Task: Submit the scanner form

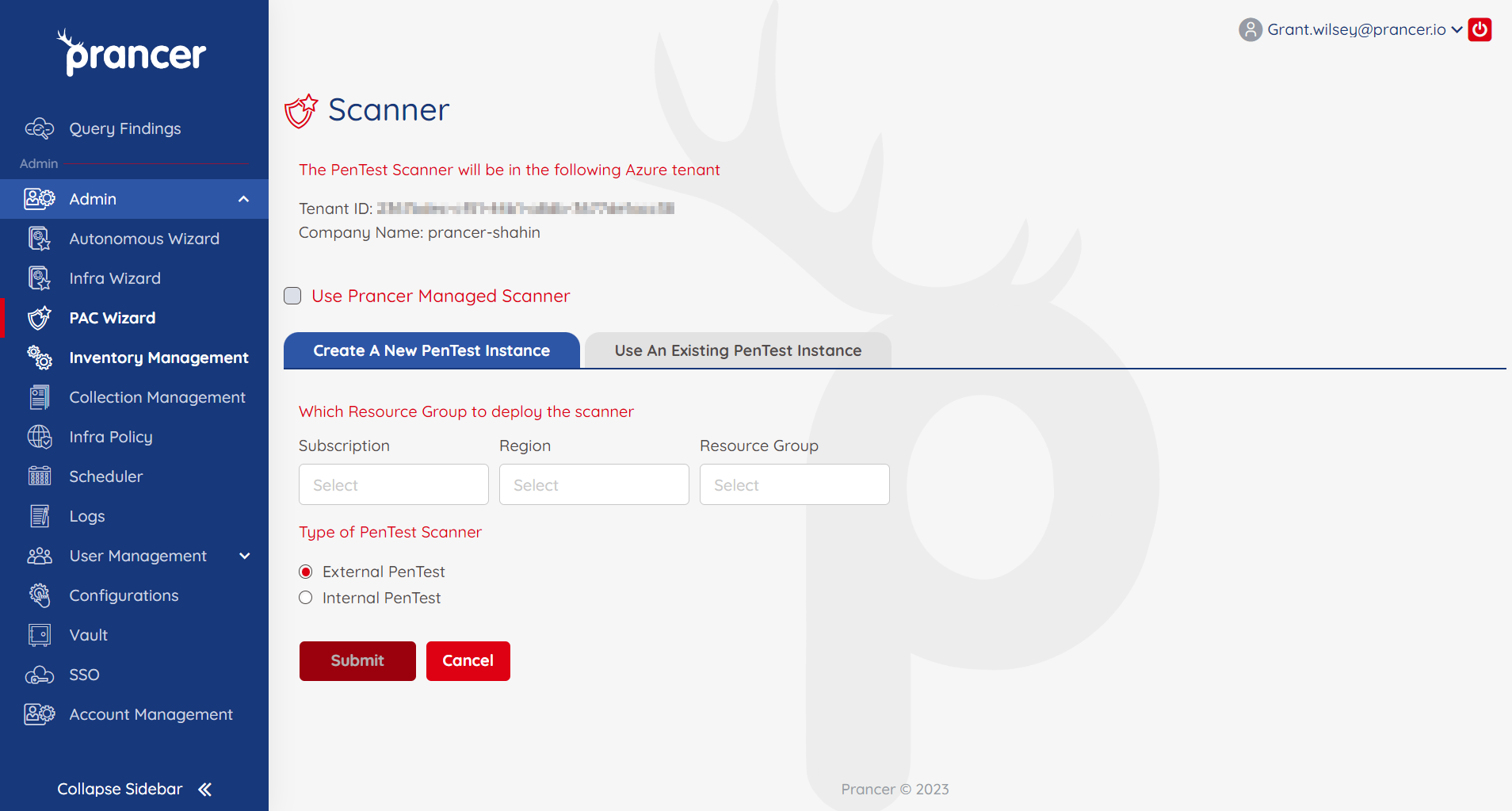Action: (x=357, y=661)
